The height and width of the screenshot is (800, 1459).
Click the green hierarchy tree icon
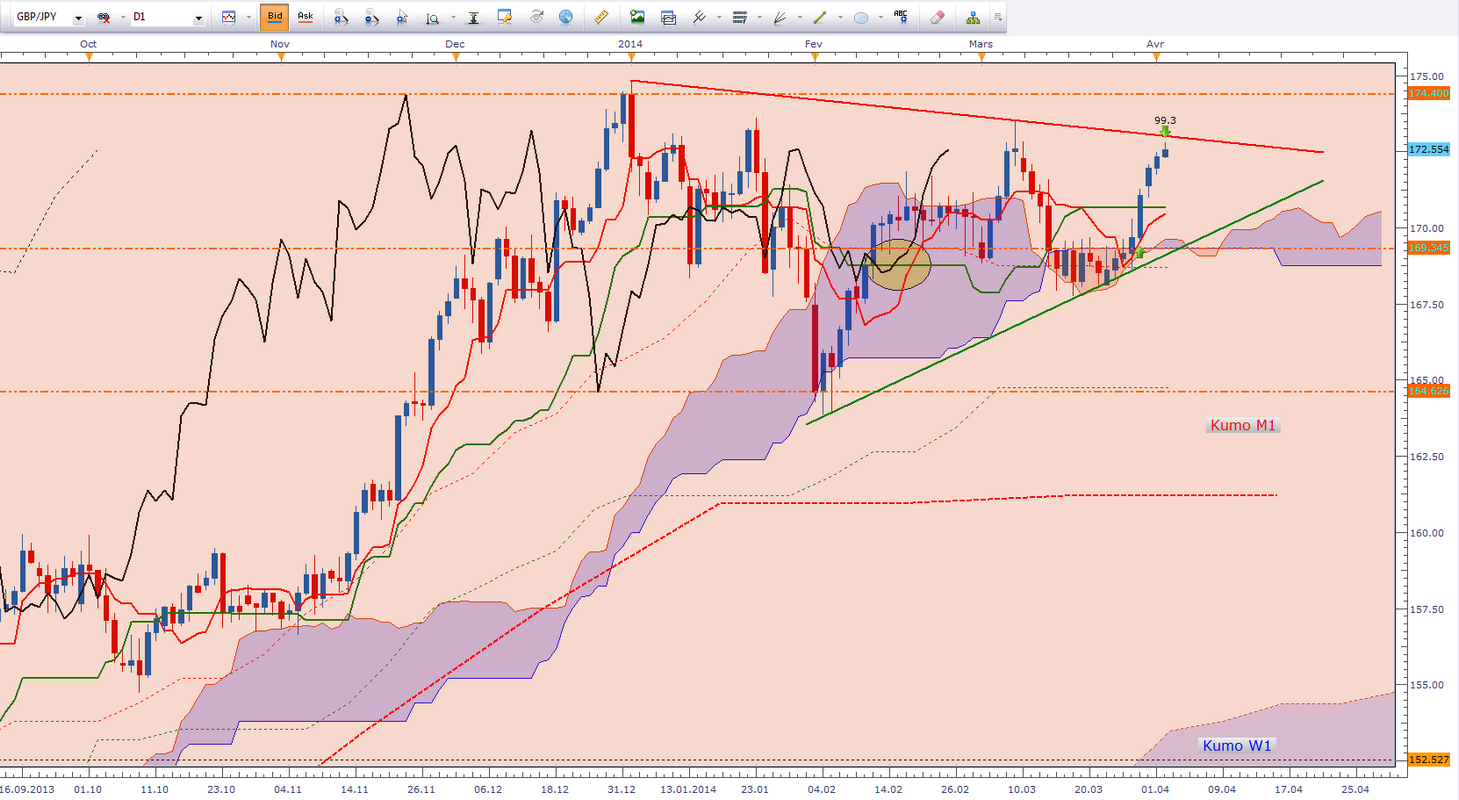pos(972,17)
